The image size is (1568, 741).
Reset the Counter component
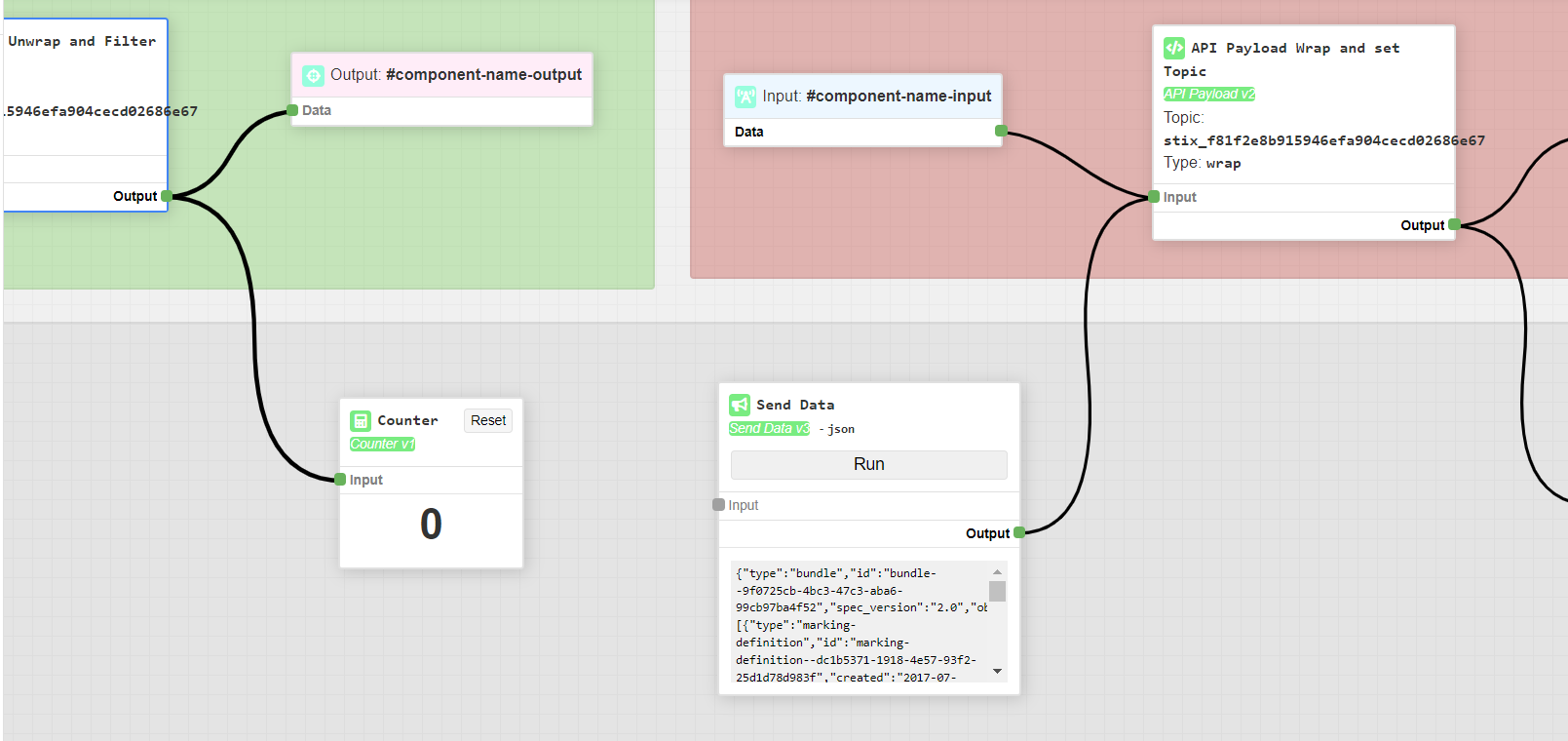(488, 420)
